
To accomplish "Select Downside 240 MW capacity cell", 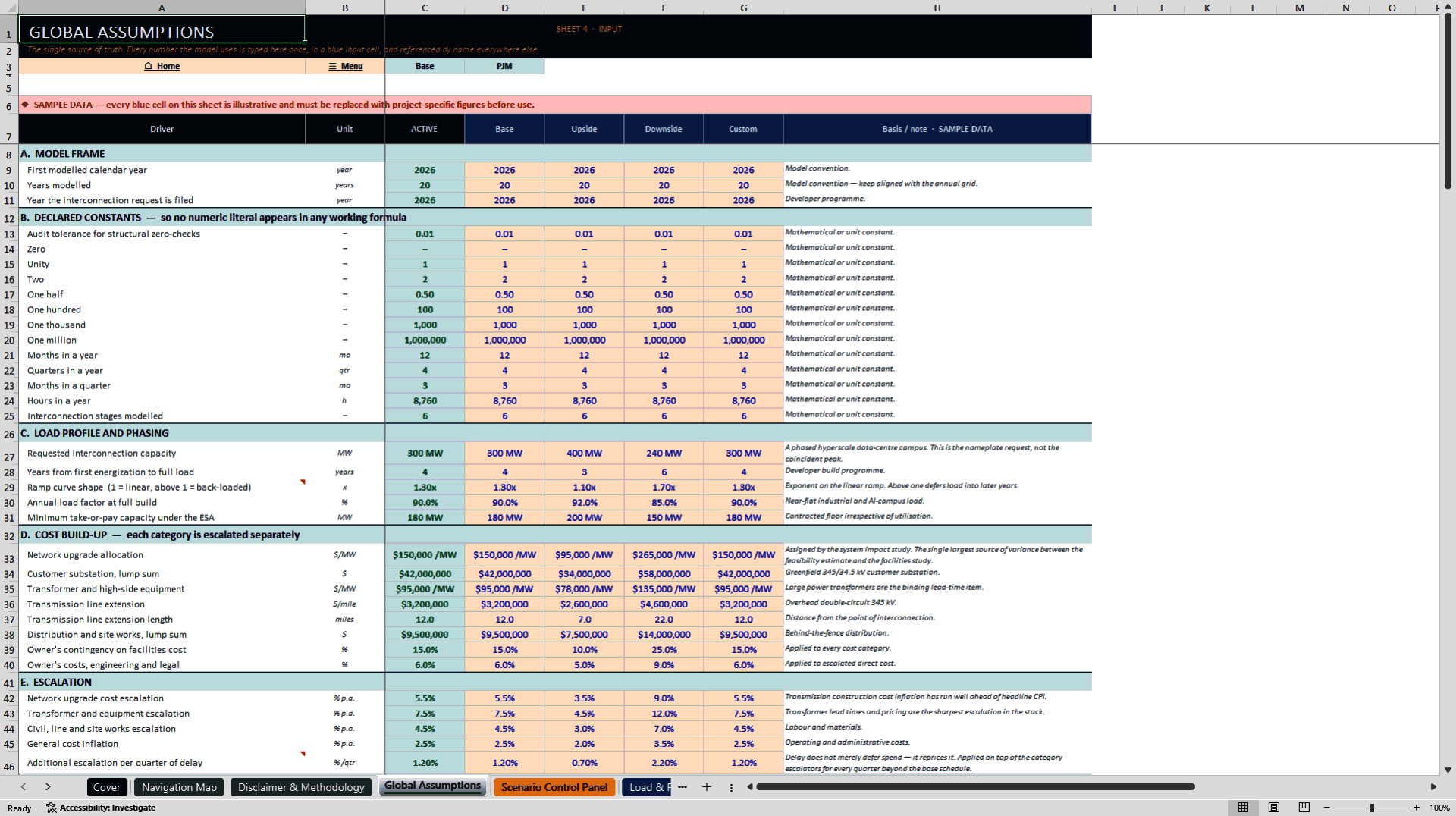I will (664, 453).
